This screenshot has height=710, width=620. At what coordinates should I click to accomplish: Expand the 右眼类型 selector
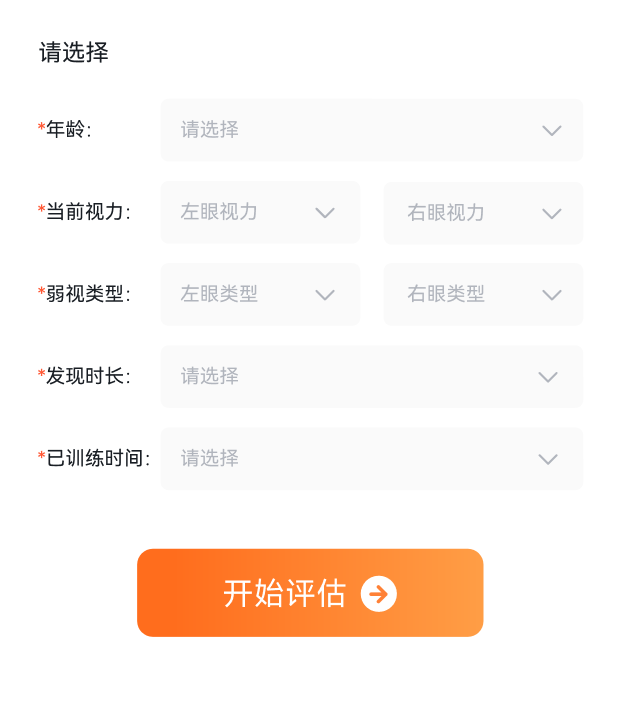click(446, 294)
